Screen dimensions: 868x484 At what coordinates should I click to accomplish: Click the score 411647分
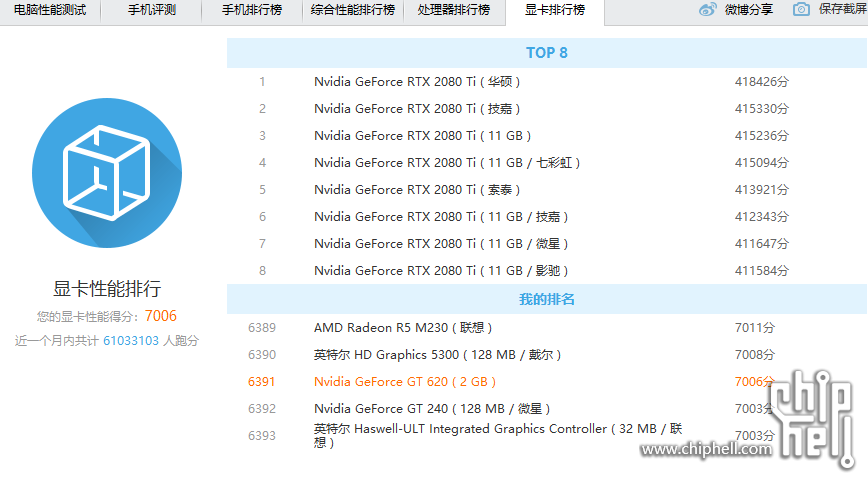pos(762,244)
